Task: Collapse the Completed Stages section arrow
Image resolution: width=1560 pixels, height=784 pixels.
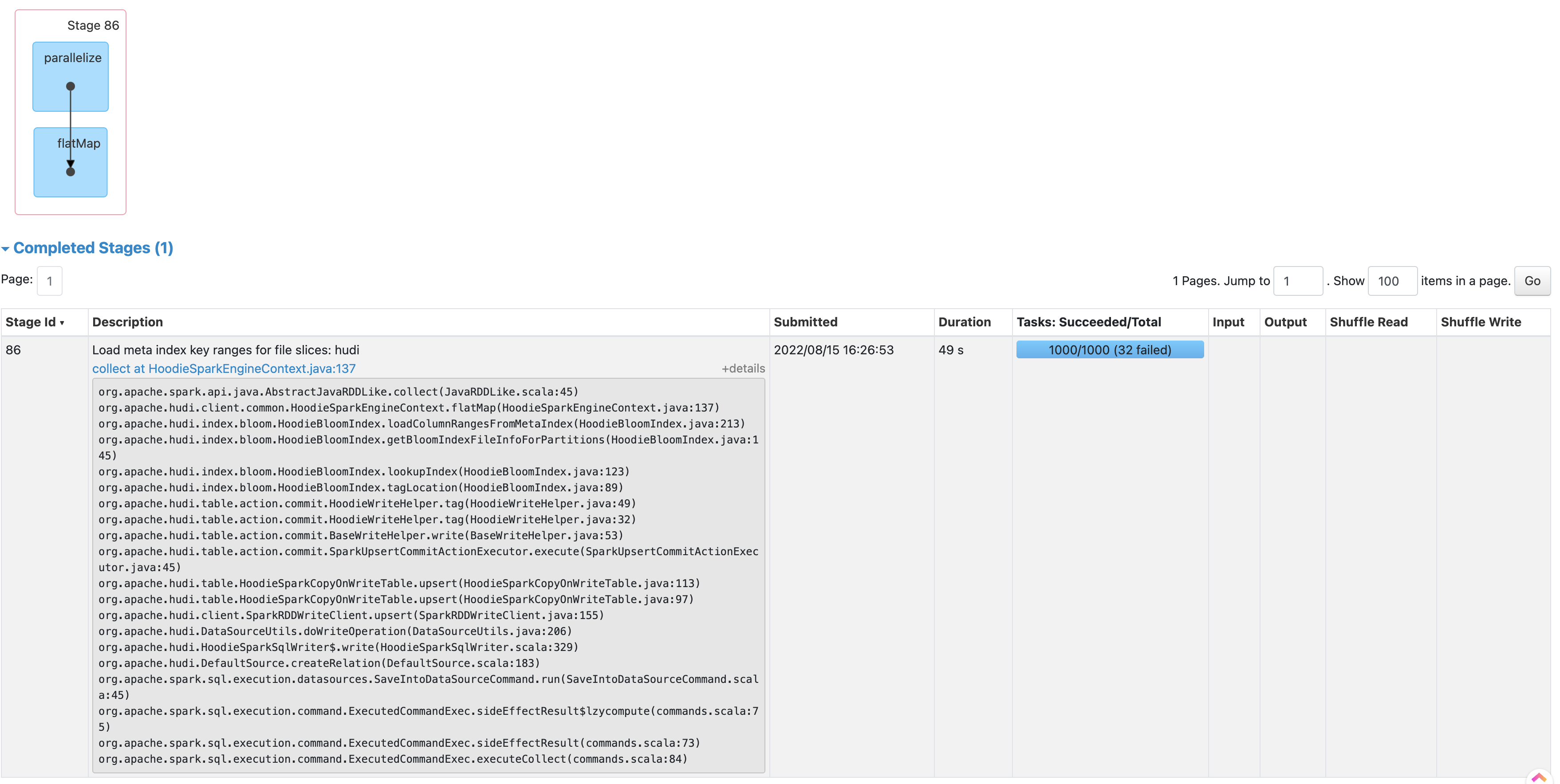Action: 5,249
